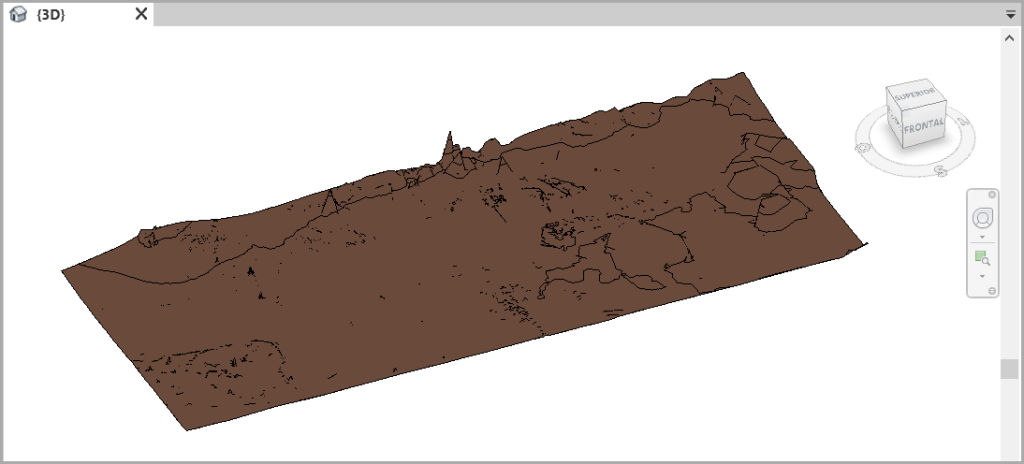Expand the Steering Wheels dropdown arrow
Screen dimensions: 1024x464
(x=982, y=237)
